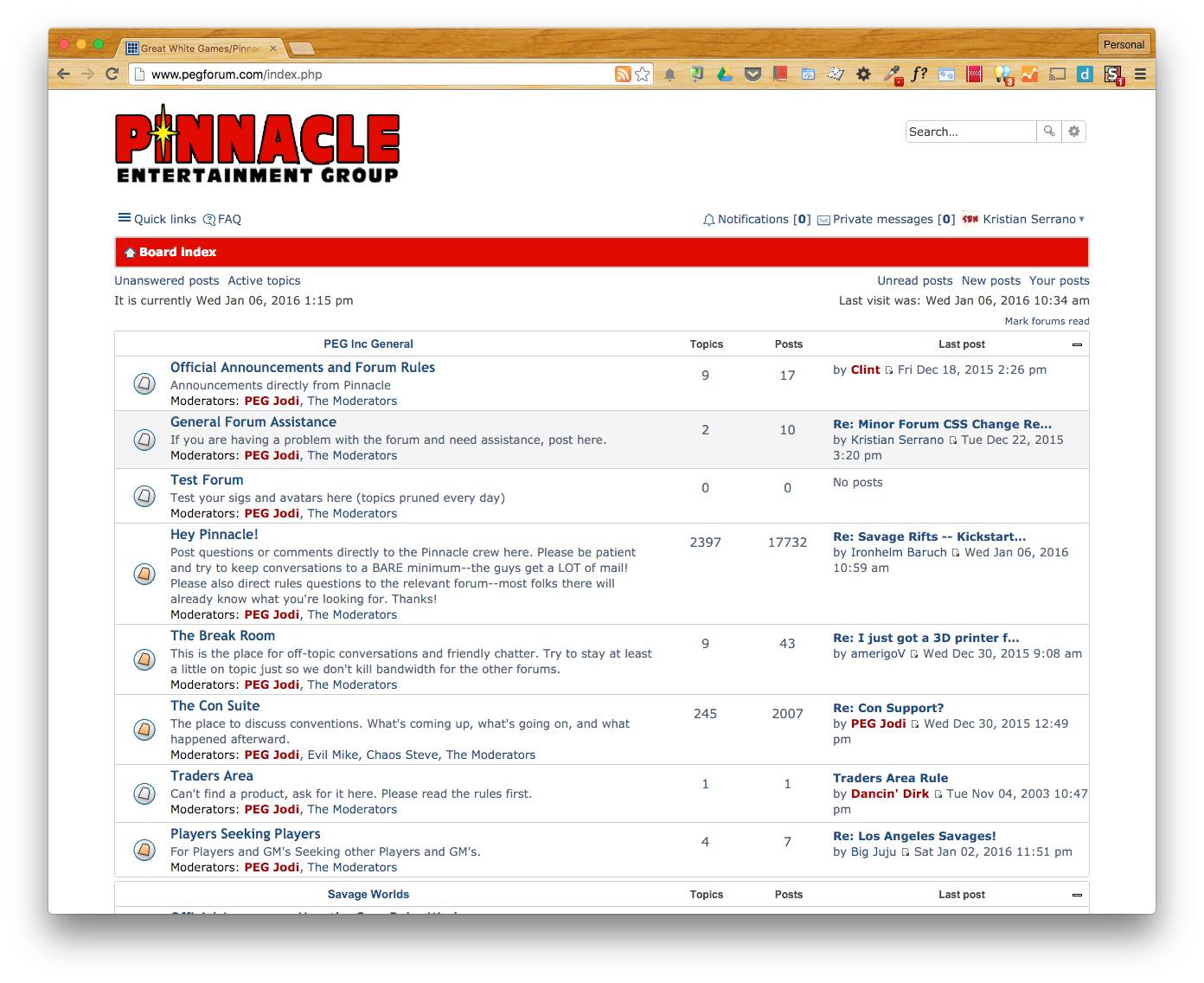Click the Hey Pinnacle! forum speech-bubble icon
Viewport: 1204px width, 983px height.
(144, 574)
